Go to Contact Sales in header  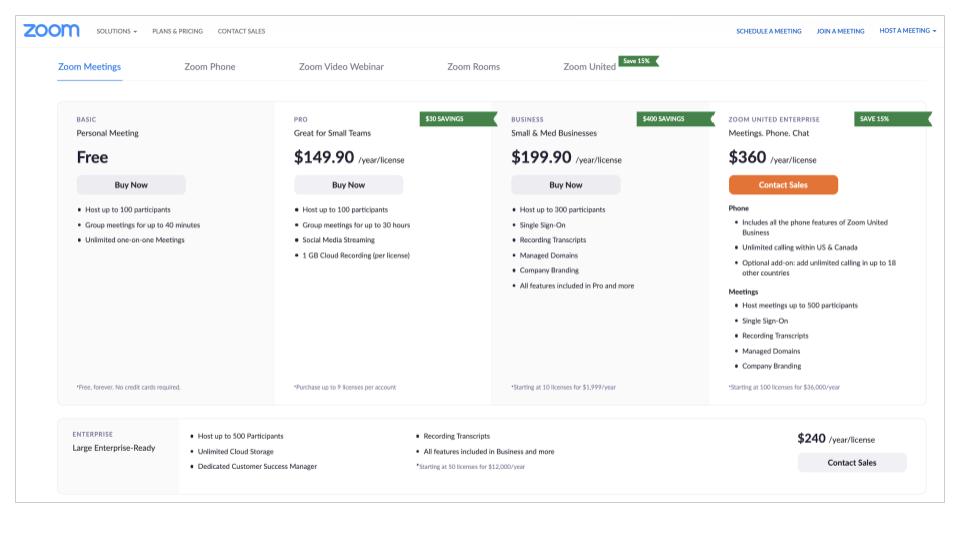(241, 31)
